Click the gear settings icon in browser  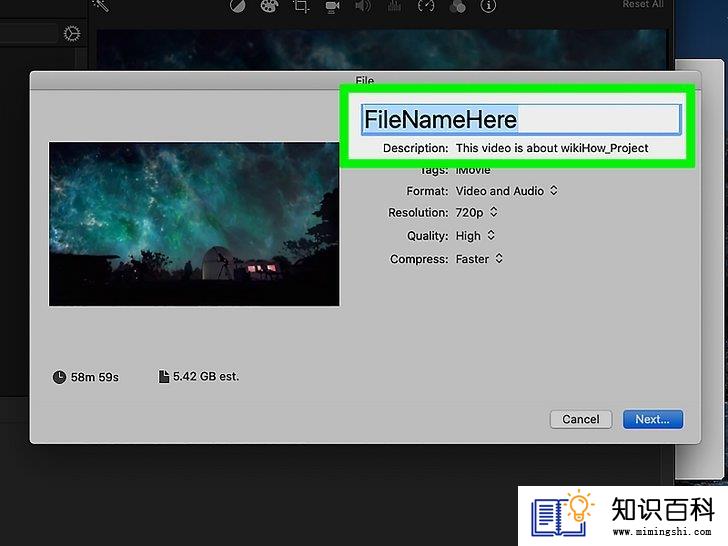pyautogui.click(x=72, y=33)
